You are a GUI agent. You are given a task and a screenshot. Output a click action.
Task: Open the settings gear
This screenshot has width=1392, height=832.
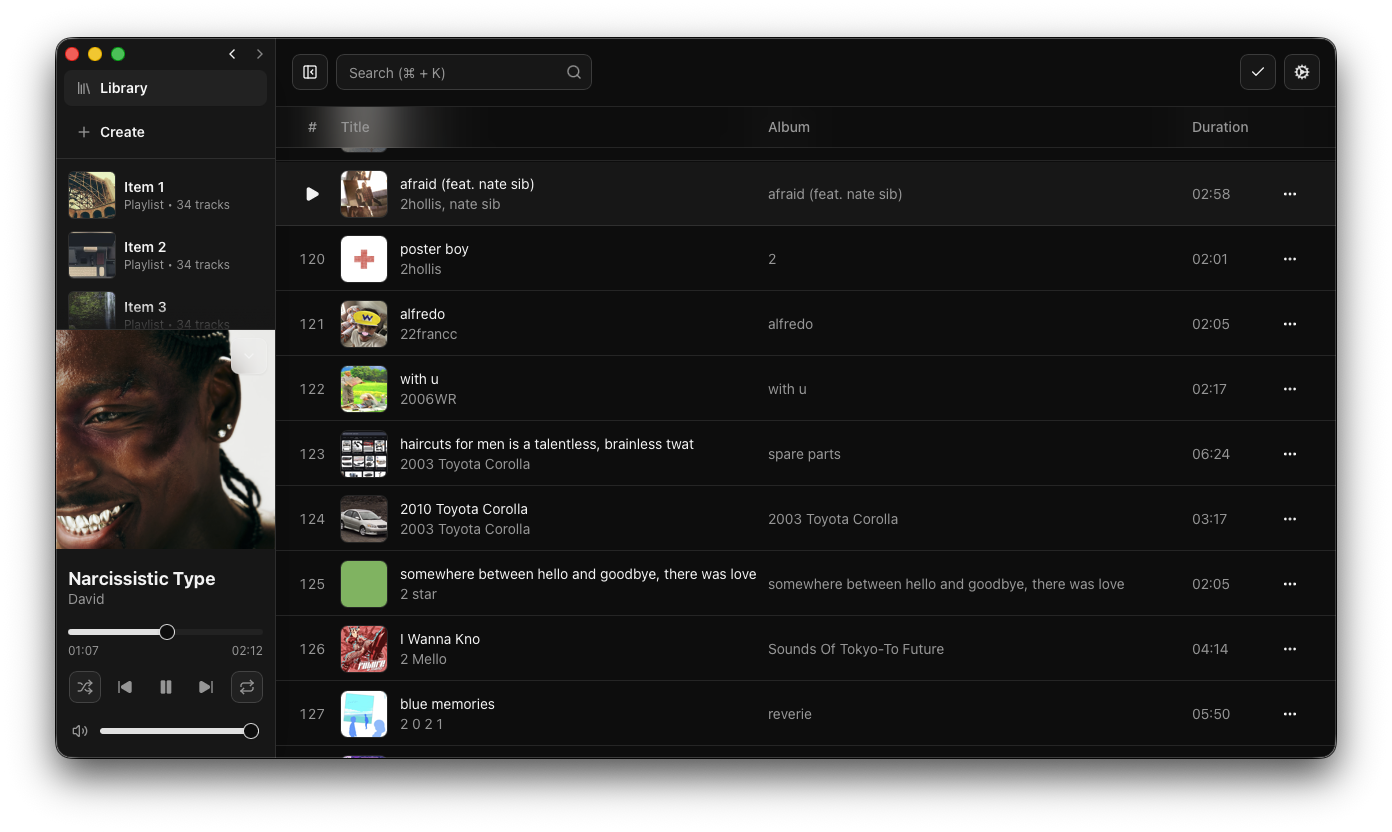click(x=1301, y=72)
